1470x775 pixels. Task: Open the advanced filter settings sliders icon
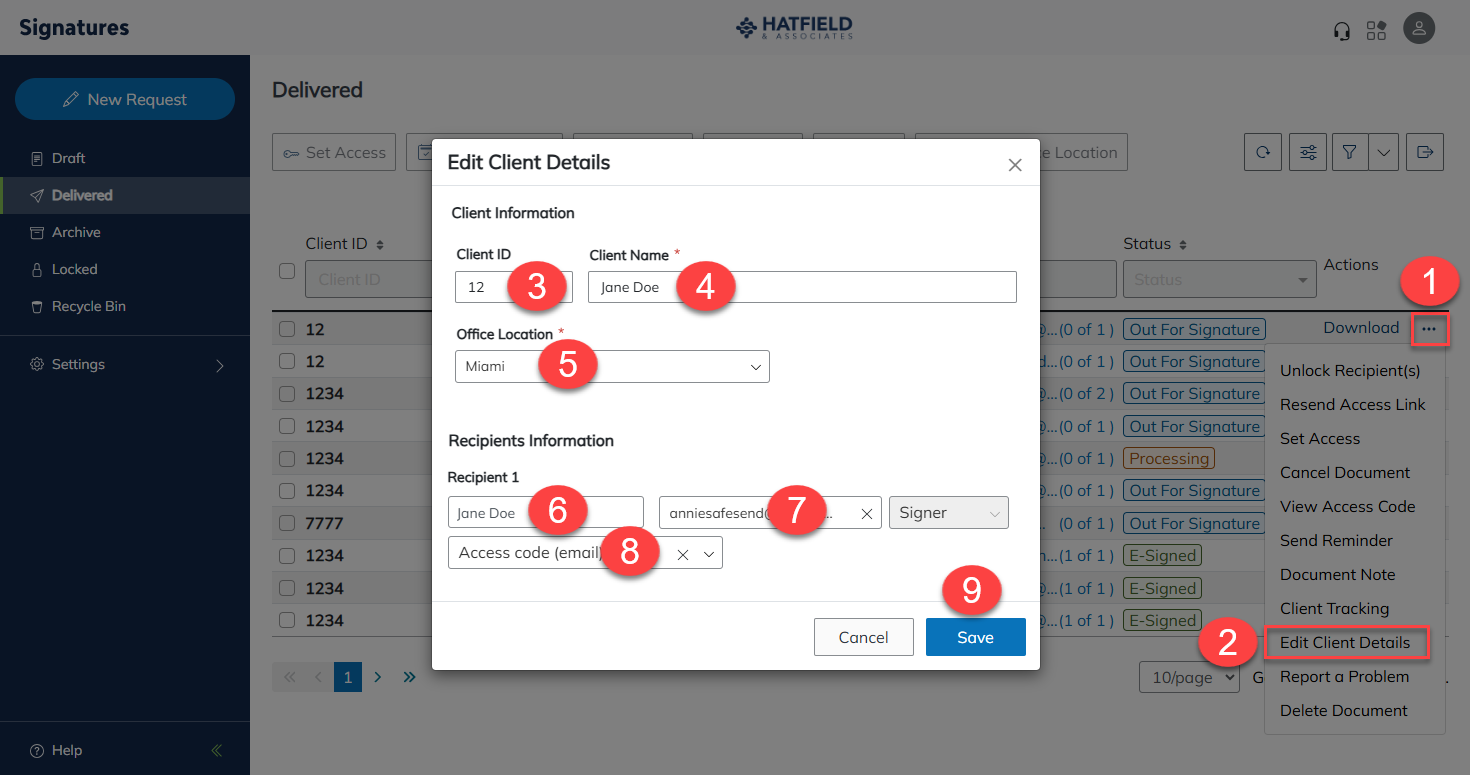1307,152
